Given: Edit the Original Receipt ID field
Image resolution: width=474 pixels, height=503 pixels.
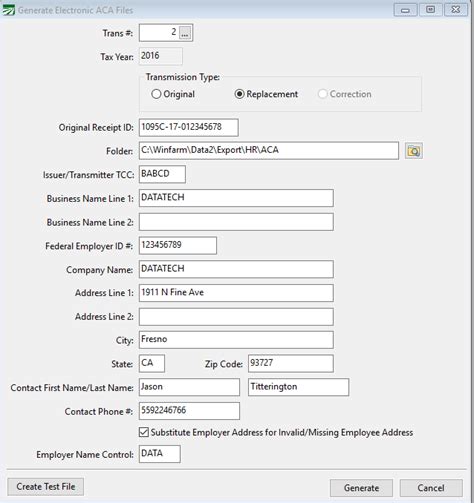Looking at the screenshot, I should (x=189, y=127).
